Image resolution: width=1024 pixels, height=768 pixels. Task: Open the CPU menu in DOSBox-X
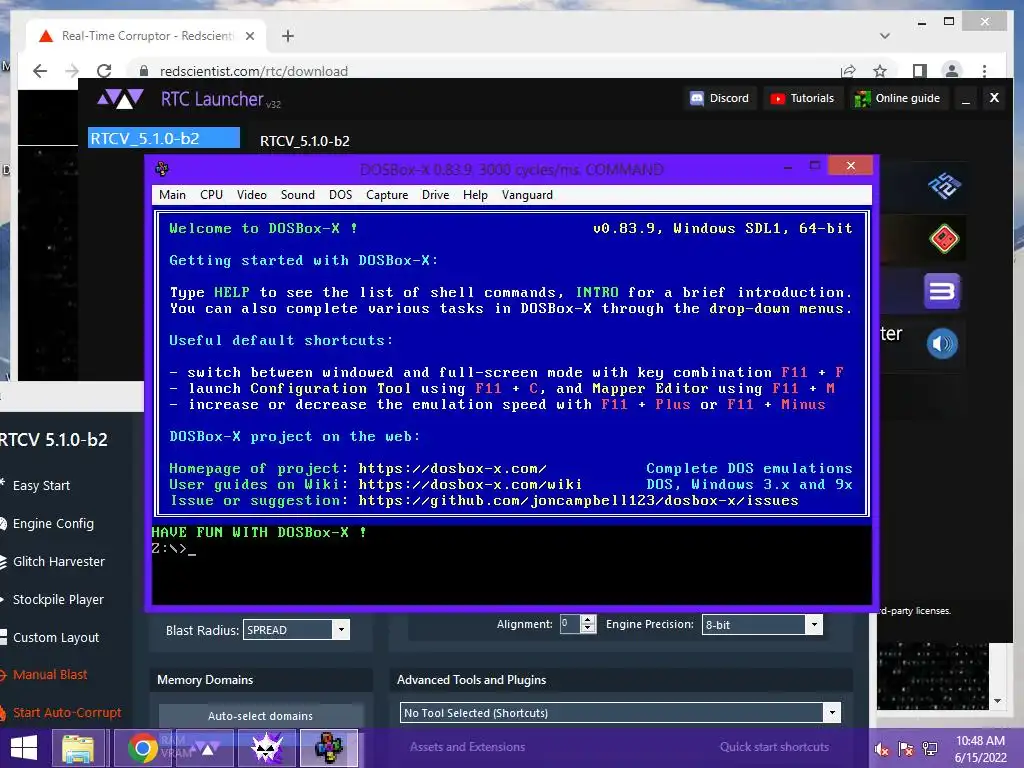click(212, 195)
